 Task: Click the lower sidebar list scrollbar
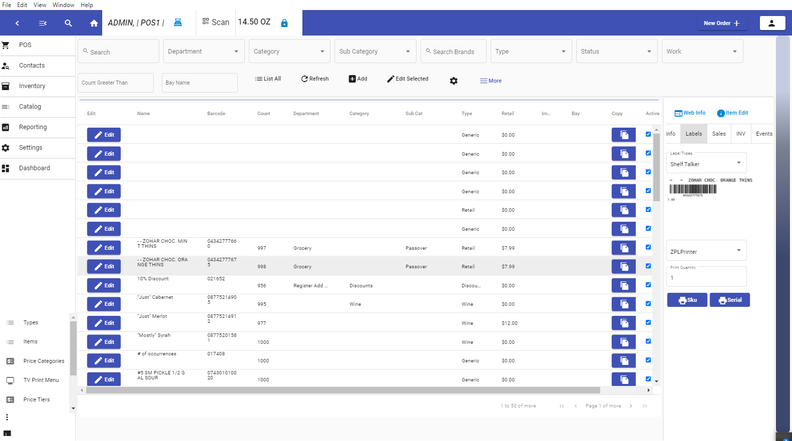tap(73, 349)
